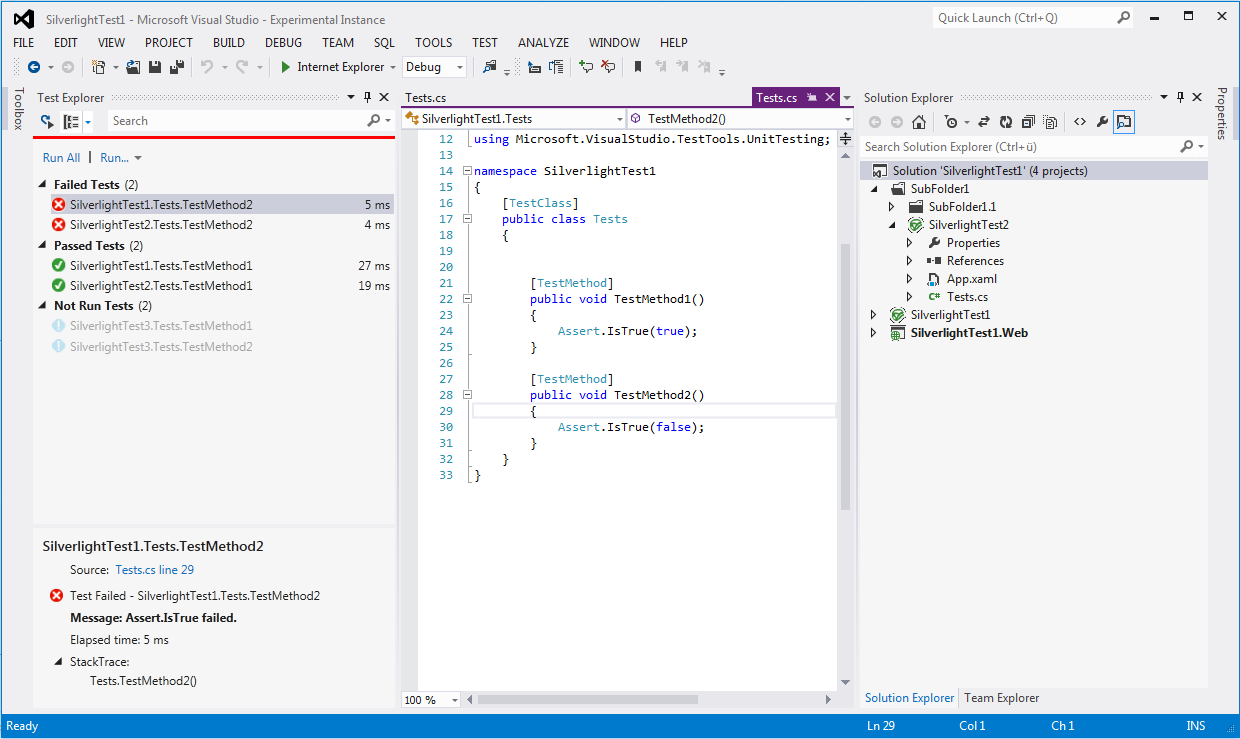Click the Open File toolbar icon
The image size is (1240, 739).
134,67
